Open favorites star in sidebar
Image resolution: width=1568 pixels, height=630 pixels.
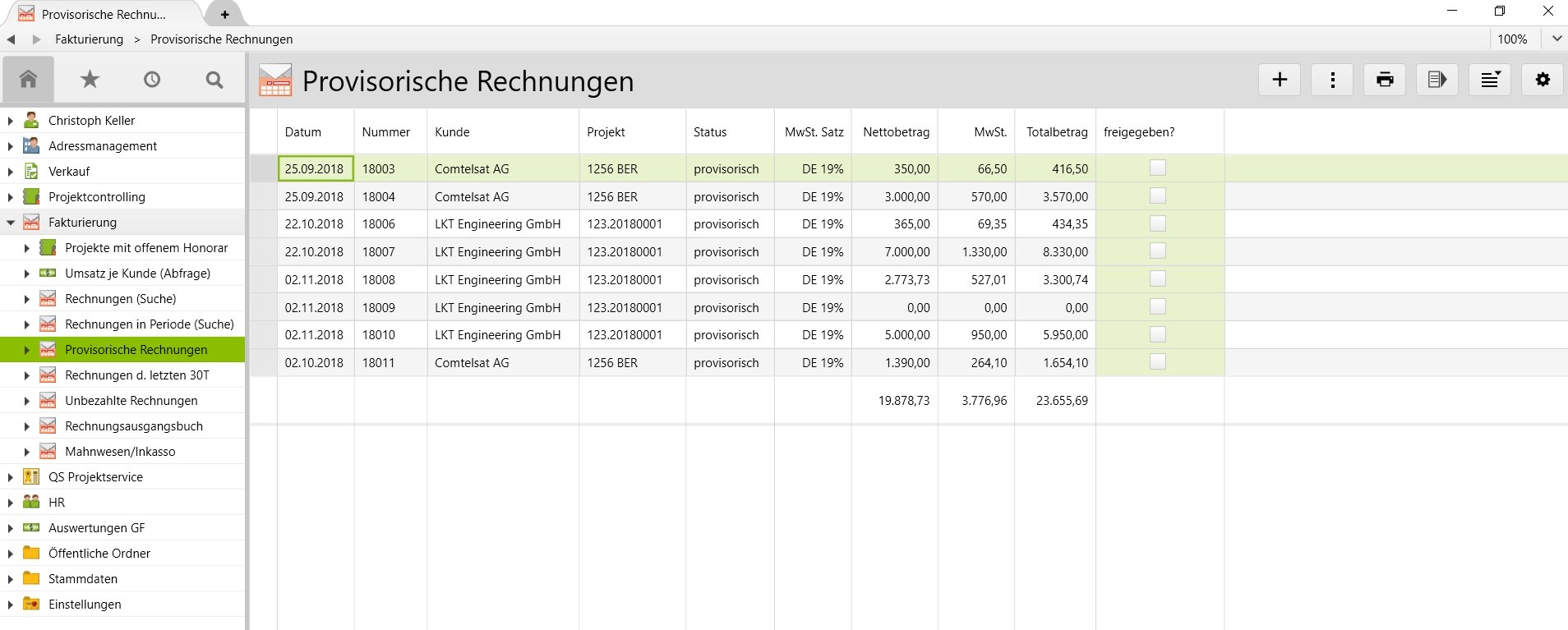90,79
